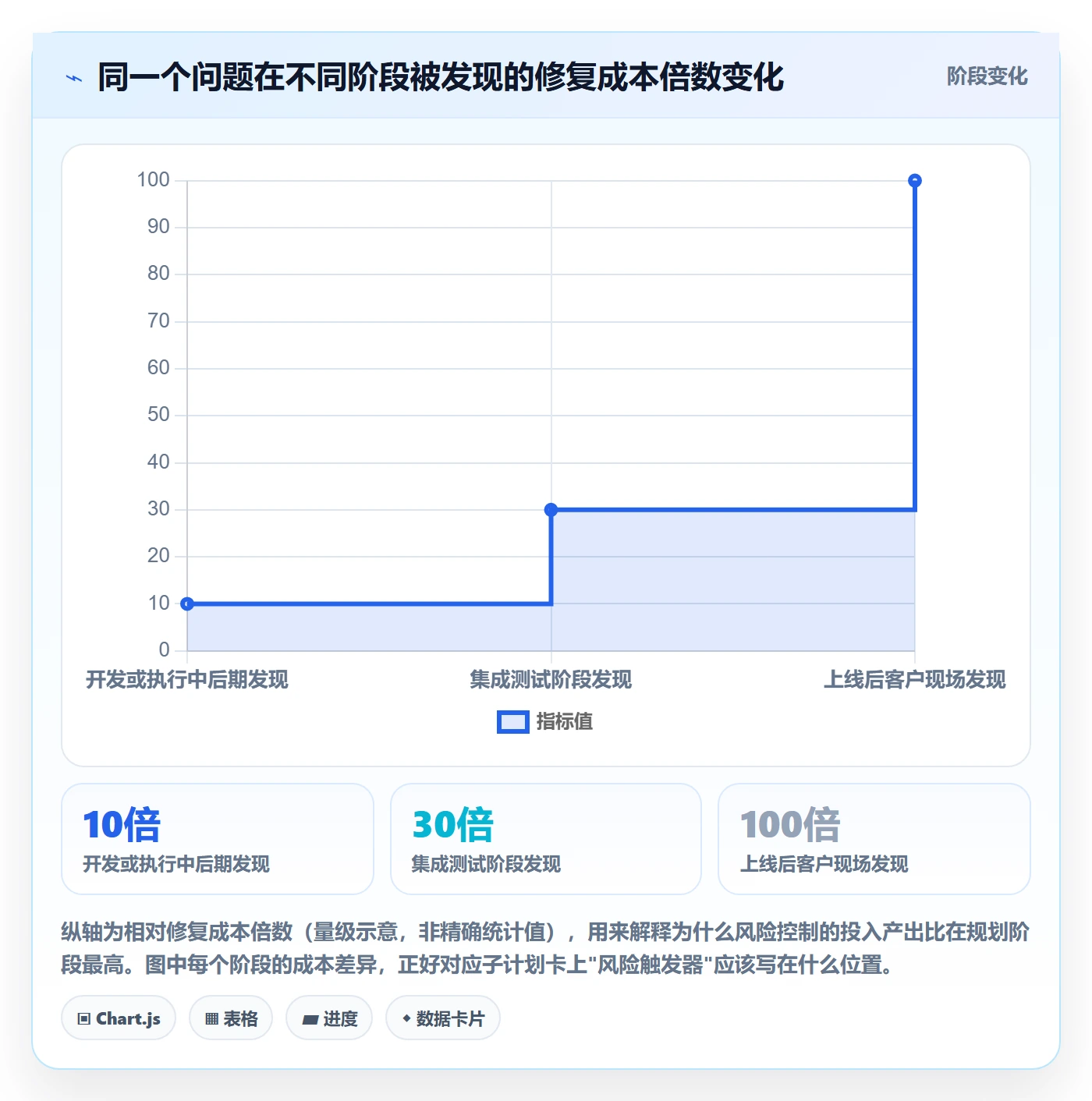
Task: Click the 集成测试阶段发现 axis label
Action: tap(551, 680)
